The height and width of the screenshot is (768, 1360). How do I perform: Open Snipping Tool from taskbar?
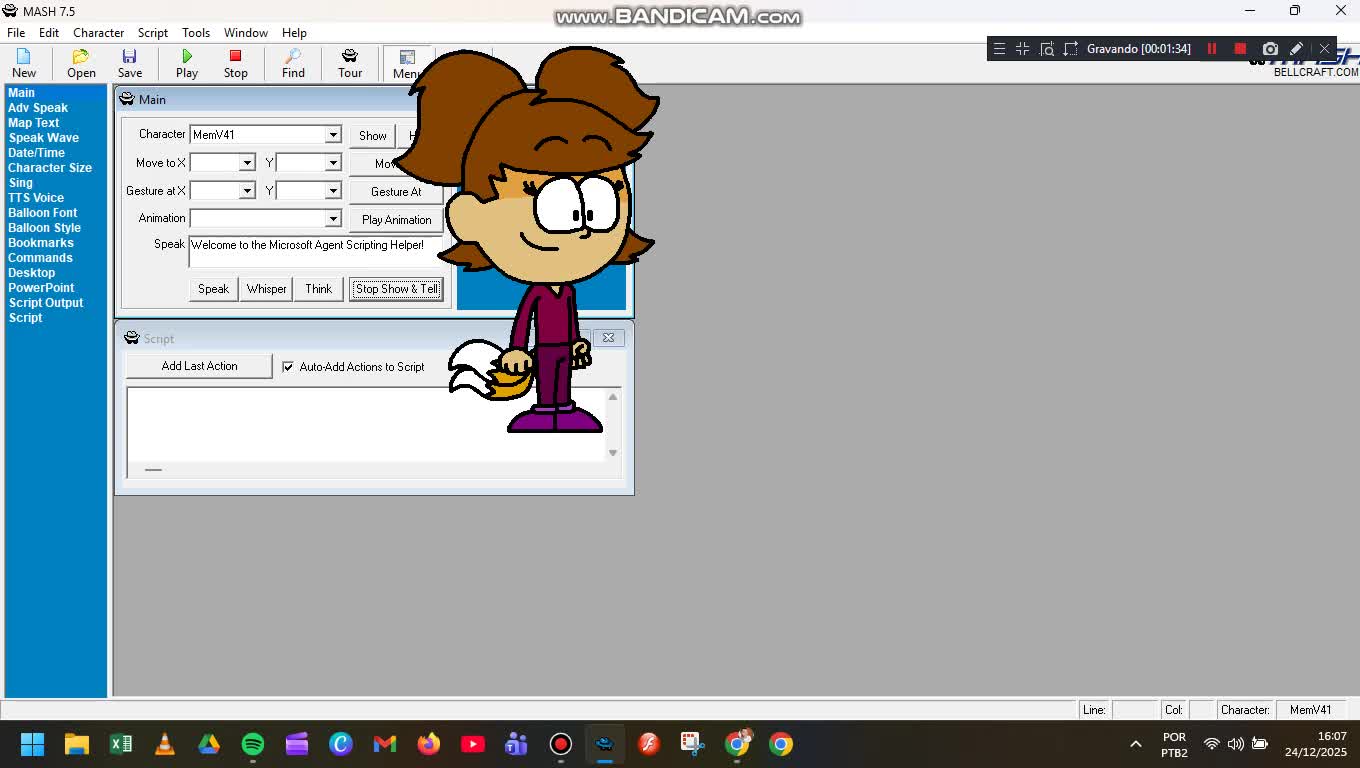tap(693, 744)
